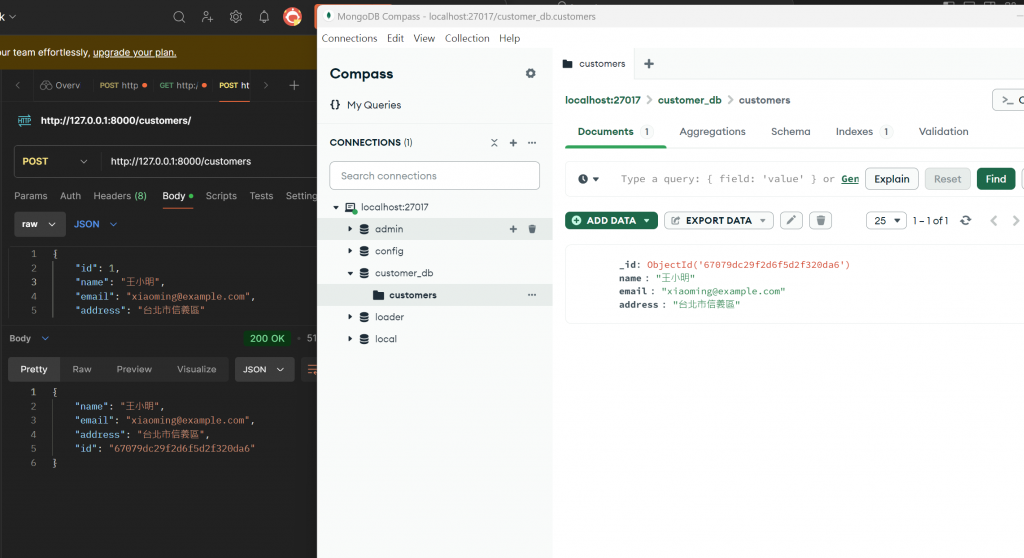Open Collection menu in Compass
1024x558 pixels.
click(x=467, y=38)
